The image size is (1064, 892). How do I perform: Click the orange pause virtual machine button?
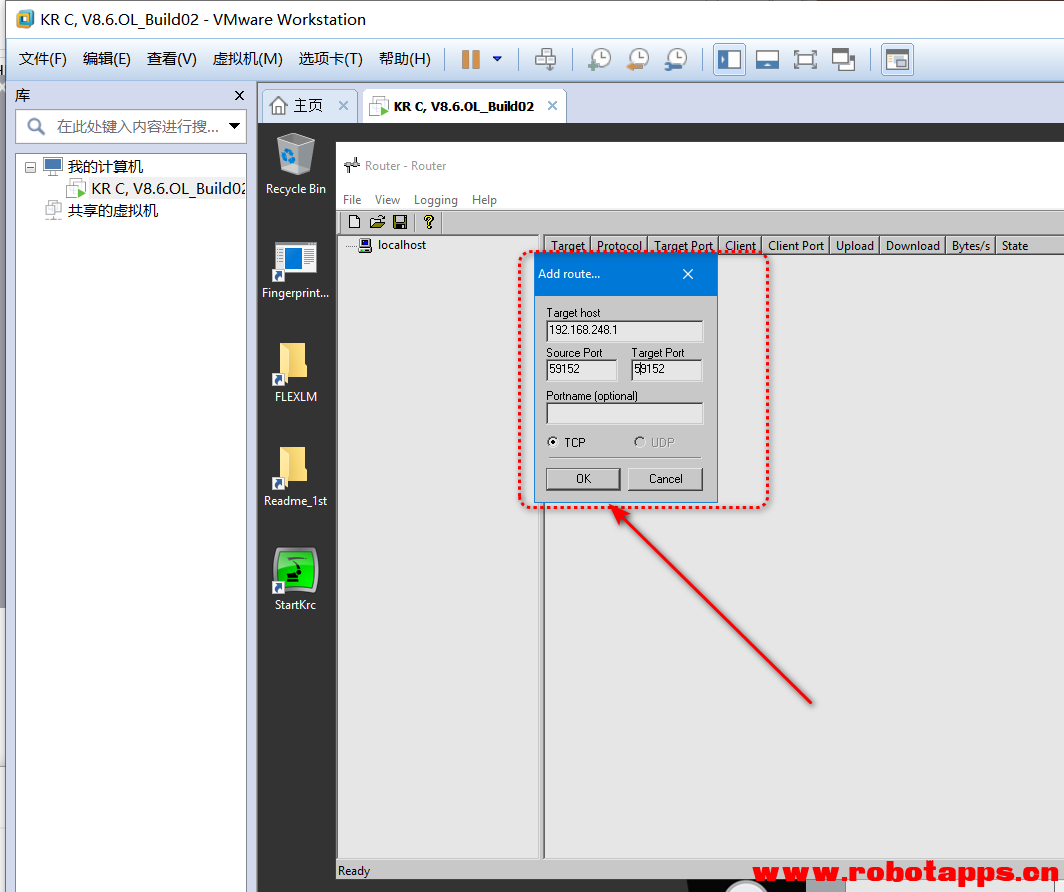(x=471, y=60)
